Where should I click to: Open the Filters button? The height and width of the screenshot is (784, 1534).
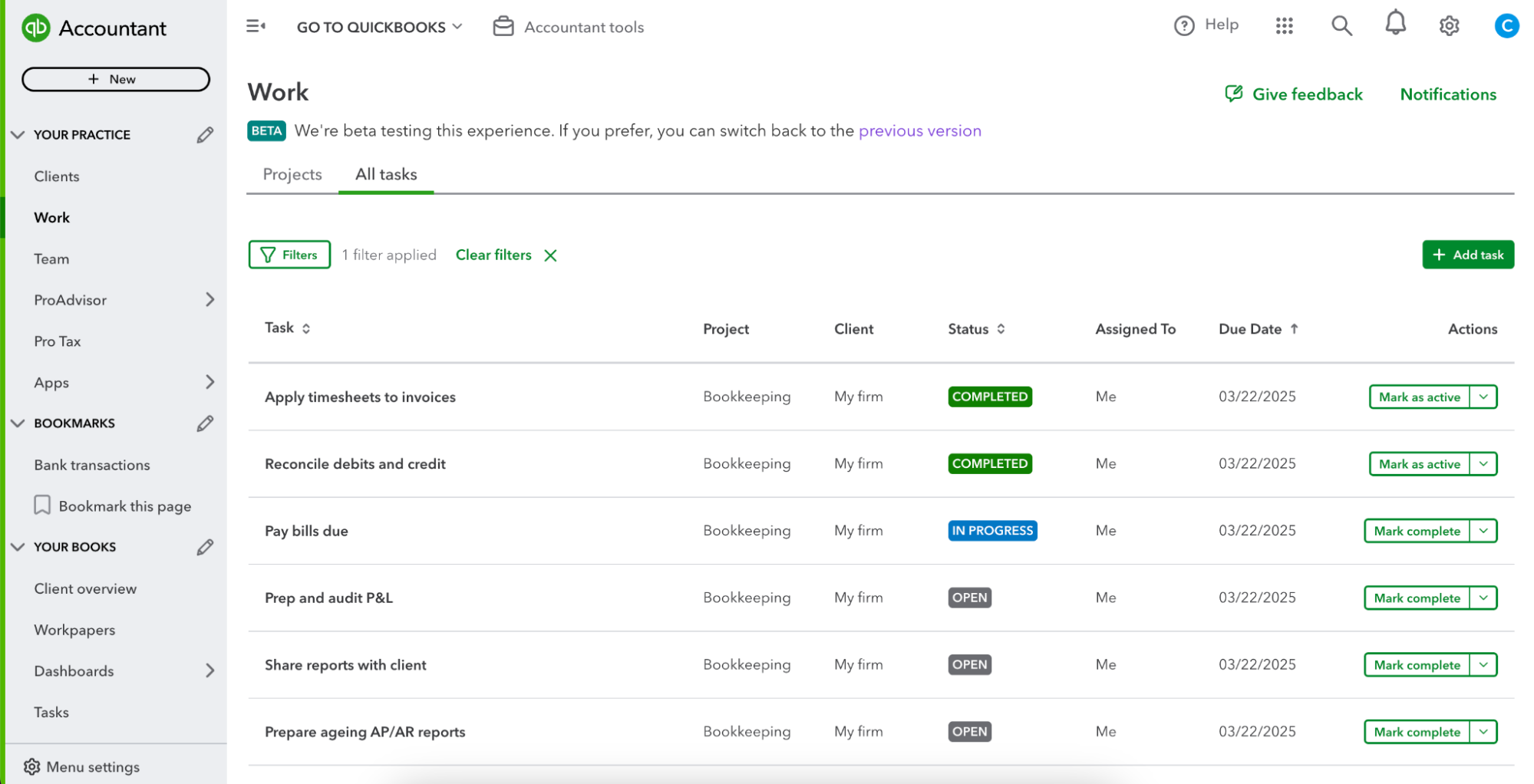coord(289,255)
